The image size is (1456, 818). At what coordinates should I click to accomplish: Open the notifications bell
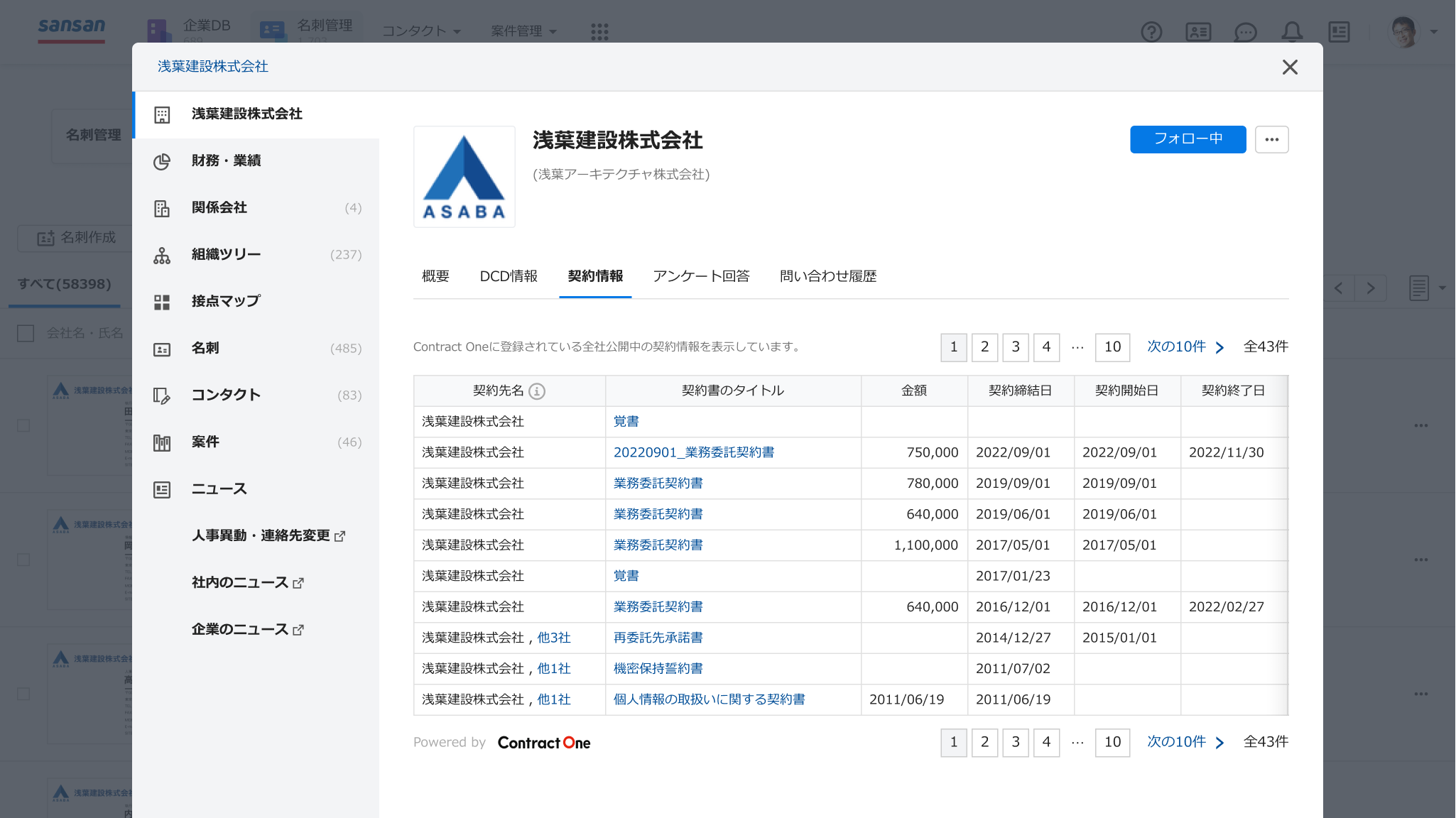tap(1293, 31)
